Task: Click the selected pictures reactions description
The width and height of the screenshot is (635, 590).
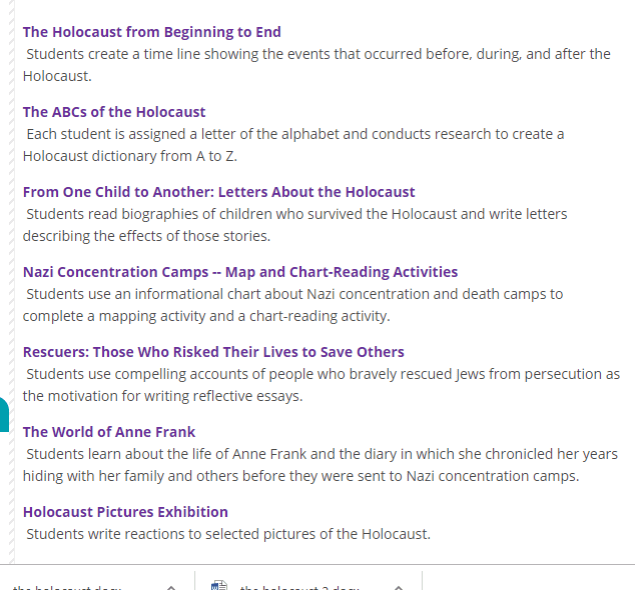Action: 228,534
